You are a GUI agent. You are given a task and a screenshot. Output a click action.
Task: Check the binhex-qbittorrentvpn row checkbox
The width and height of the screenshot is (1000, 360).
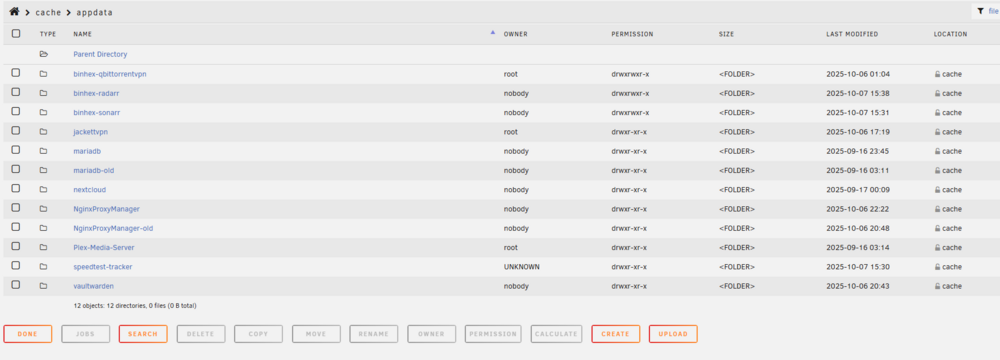tap(16, 73)
